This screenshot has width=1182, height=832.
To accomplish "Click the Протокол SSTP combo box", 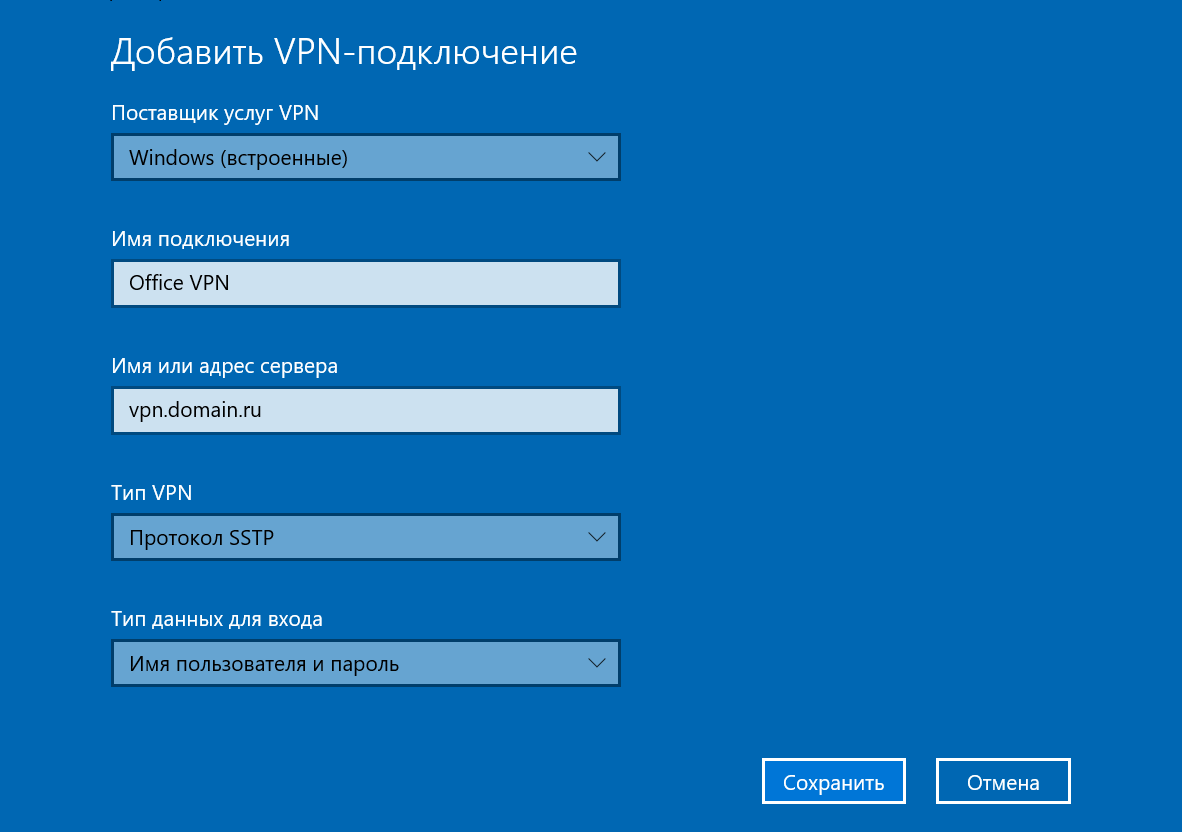I will (x=365, y=537).
